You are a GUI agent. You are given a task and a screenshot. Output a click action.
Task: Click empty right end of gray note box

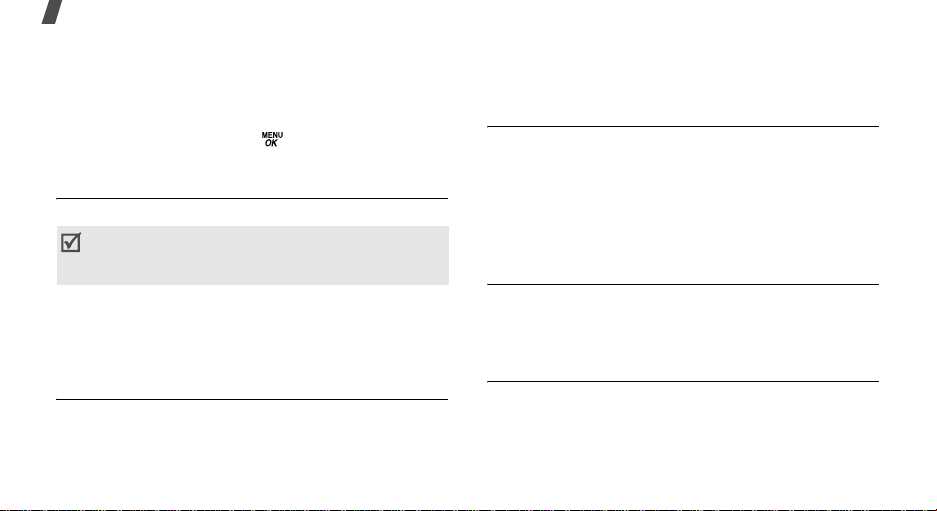click(418, 255)
